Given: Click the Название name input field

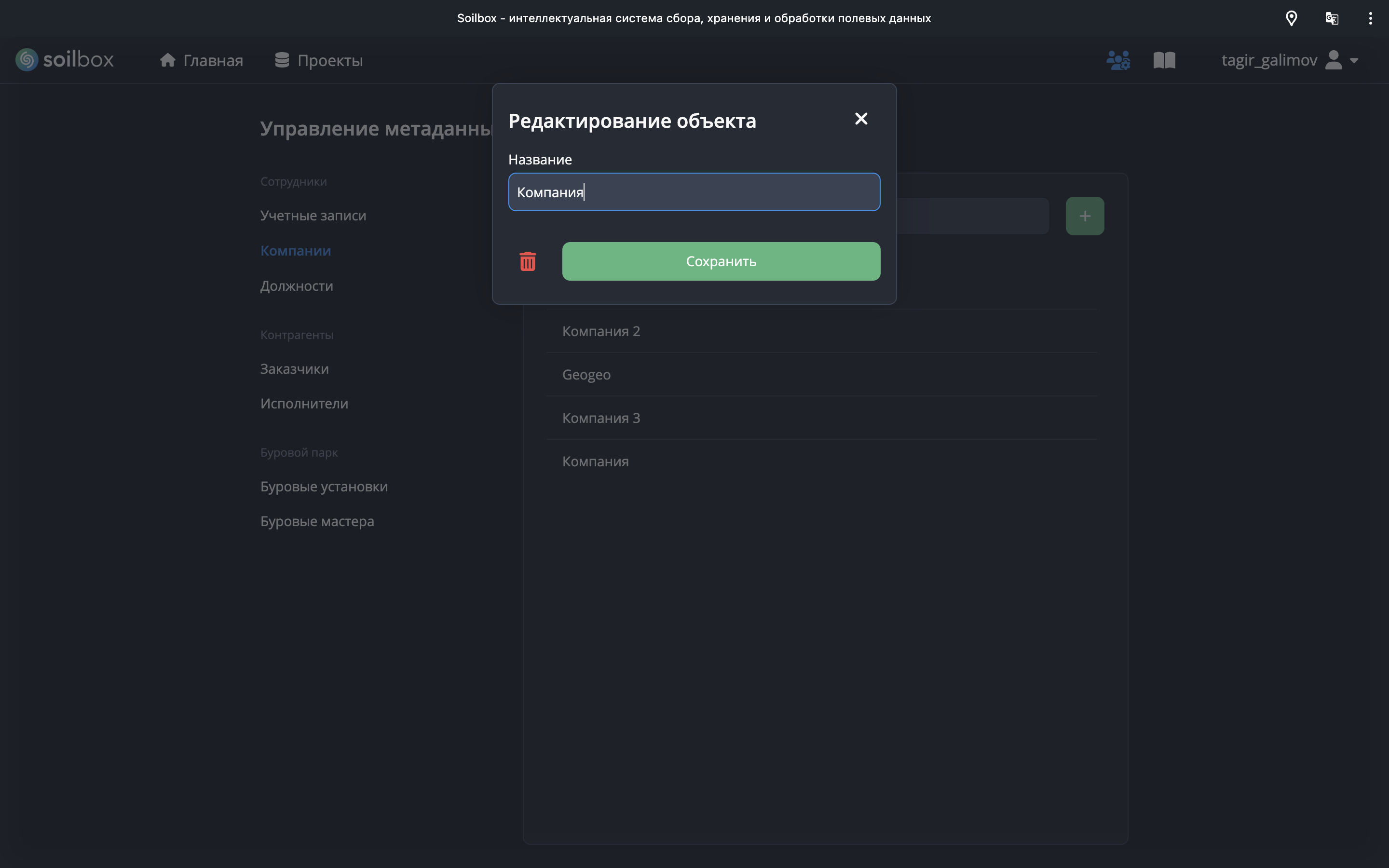Looking at the screenshot, I should pos(694,192).
